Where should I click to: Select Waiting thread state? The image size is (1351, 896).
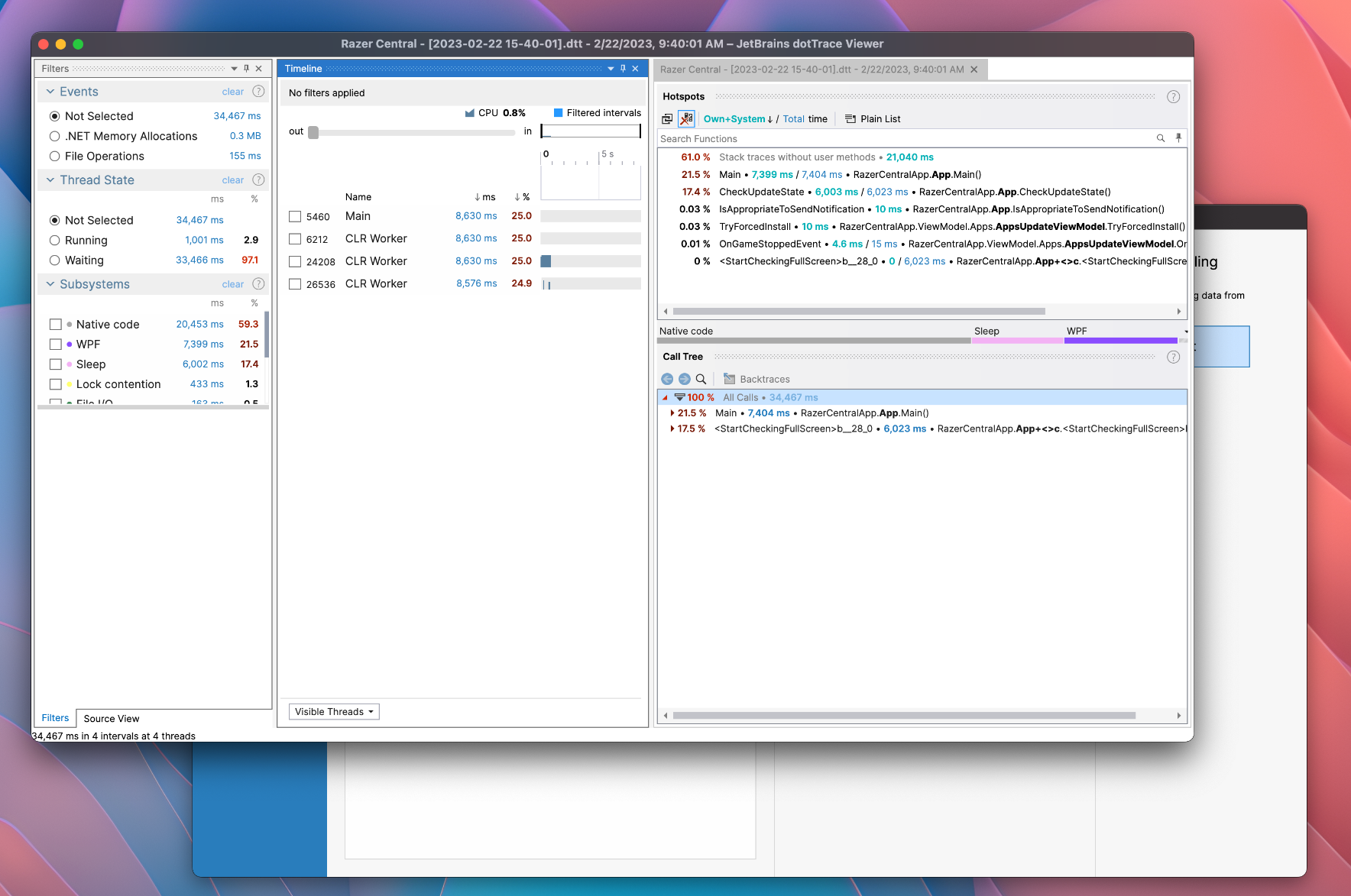(x=54, y=260)
